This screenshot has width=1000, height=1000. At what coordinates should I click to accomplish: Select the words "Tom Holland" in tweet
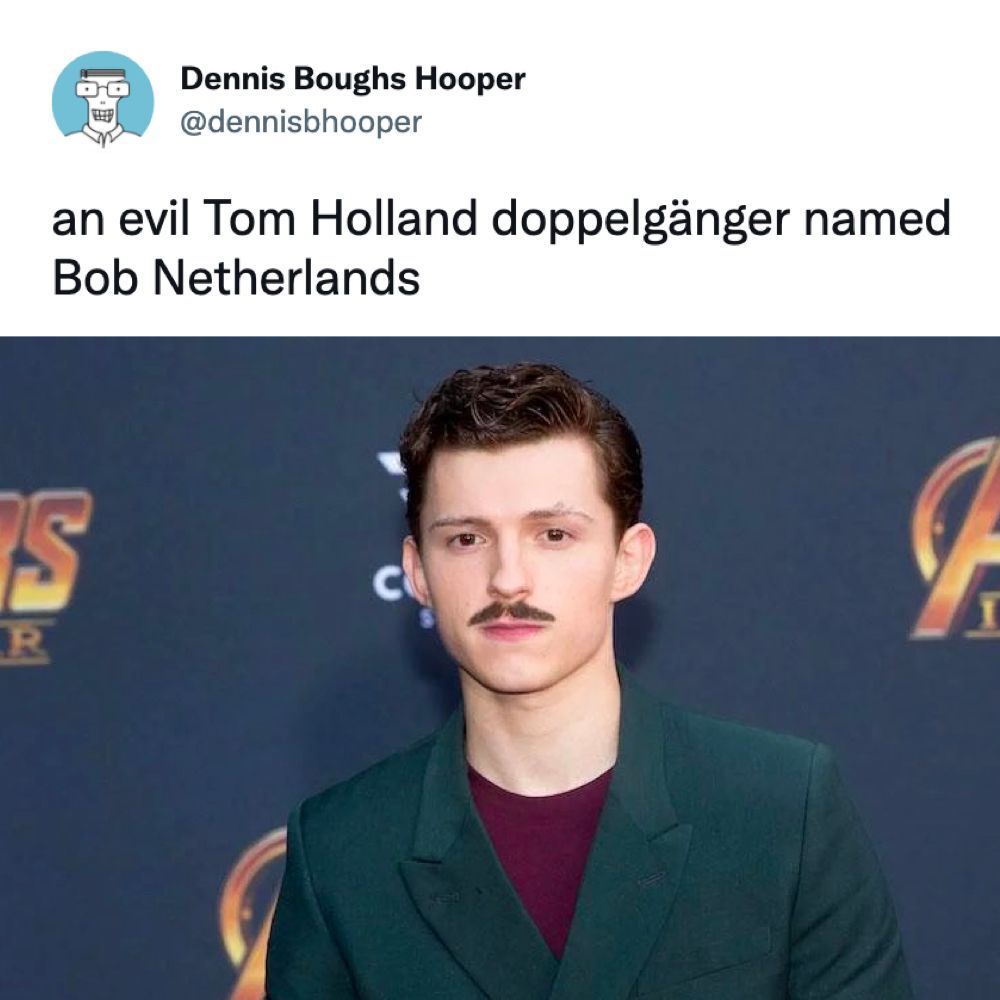tap(339, 217)
